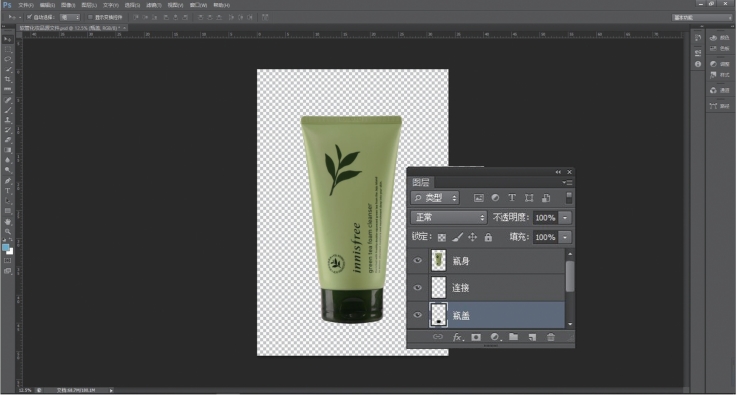Viewport: 737px width, 395px height.
Task: Toggle shape layer filter
Action: pyautogui.click(x=529, y=198)
